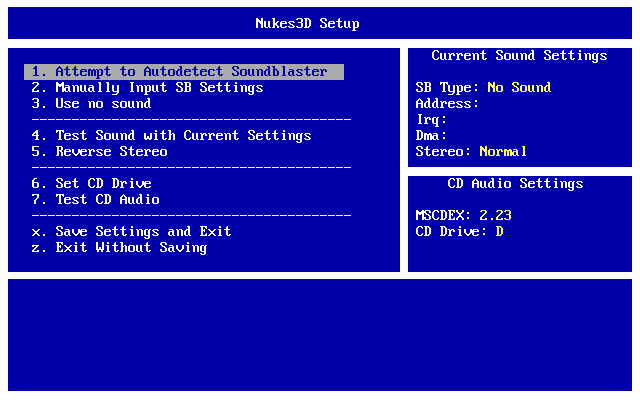Select the Use no sound option
Screen dimensions: 640x400
[91, 104]
